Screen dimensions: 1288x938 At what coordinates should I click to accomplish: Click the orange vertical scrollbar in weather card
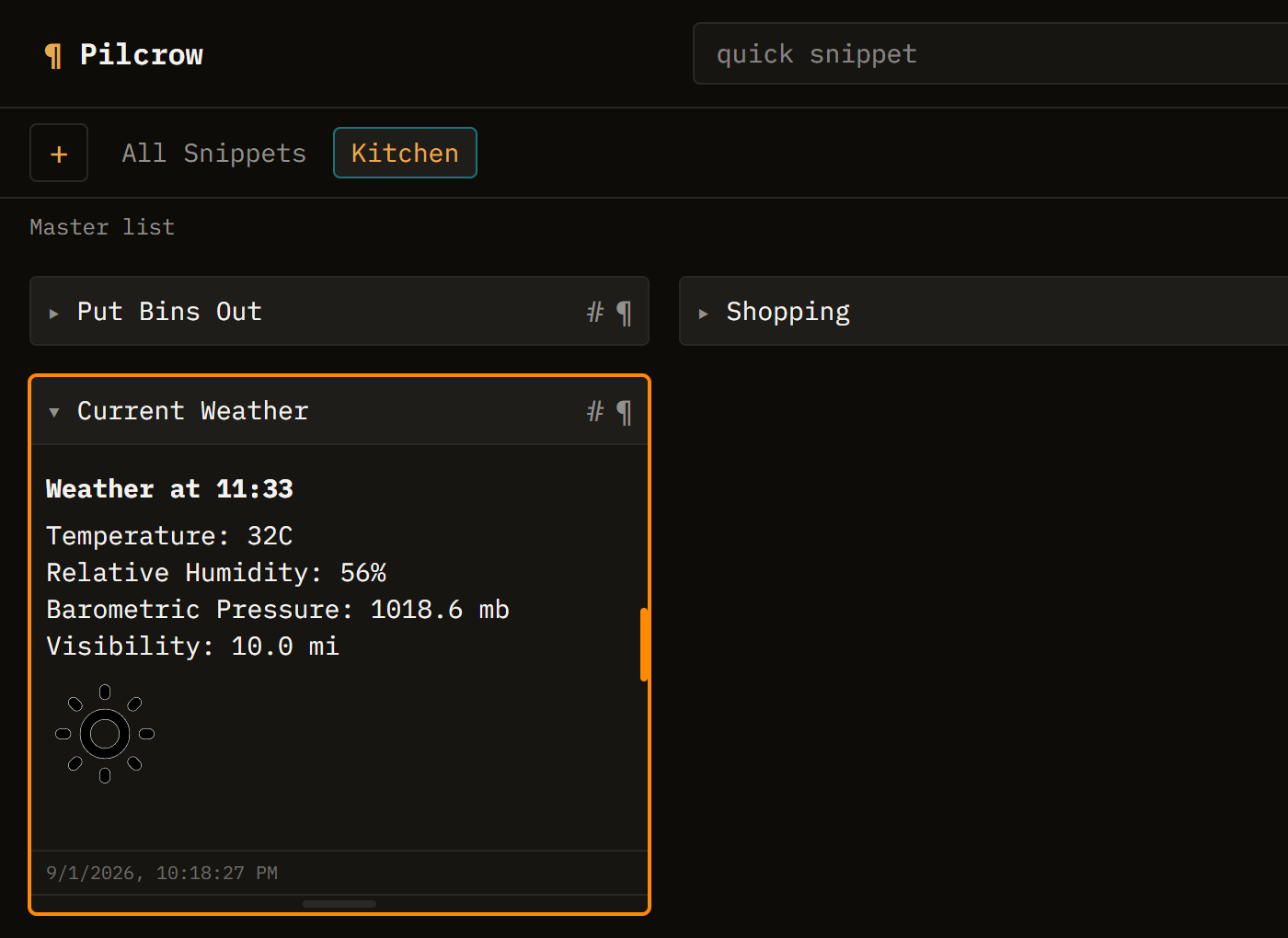[645, 645]
